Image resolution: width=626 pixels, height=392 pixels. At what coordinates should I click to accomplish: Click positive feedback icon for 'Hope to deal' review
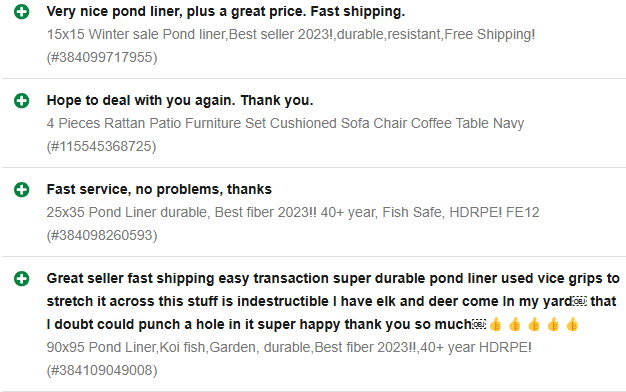[x=22, y=101]
